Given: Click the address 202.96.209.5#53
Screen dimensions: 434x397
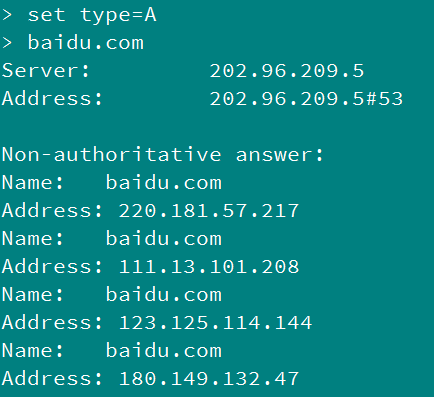Looking at the screenshot, I should click(x=306, y=99).
